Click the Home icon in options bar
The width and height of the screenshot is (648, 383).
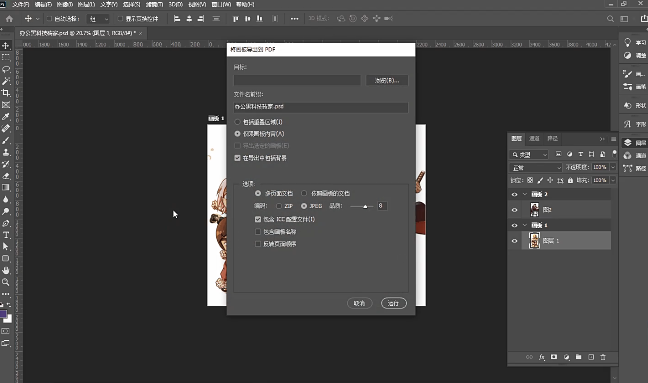click(x=9, y=19)
